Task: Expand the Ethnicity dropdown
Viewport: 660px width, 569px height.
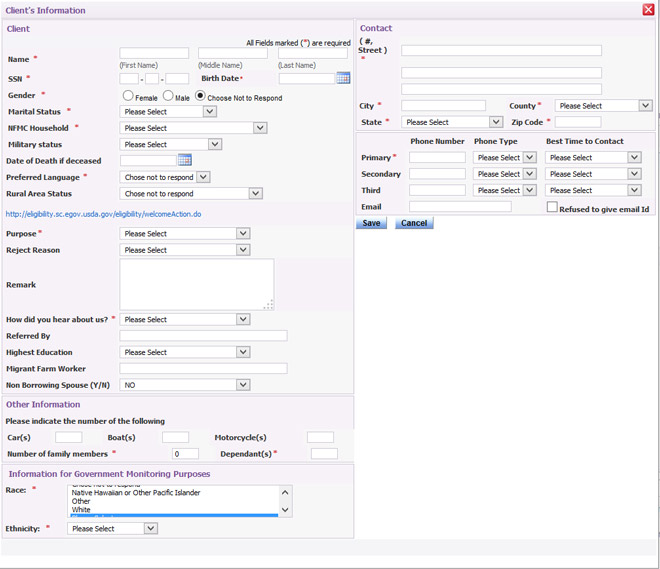Action: click(x=112, y=528)
